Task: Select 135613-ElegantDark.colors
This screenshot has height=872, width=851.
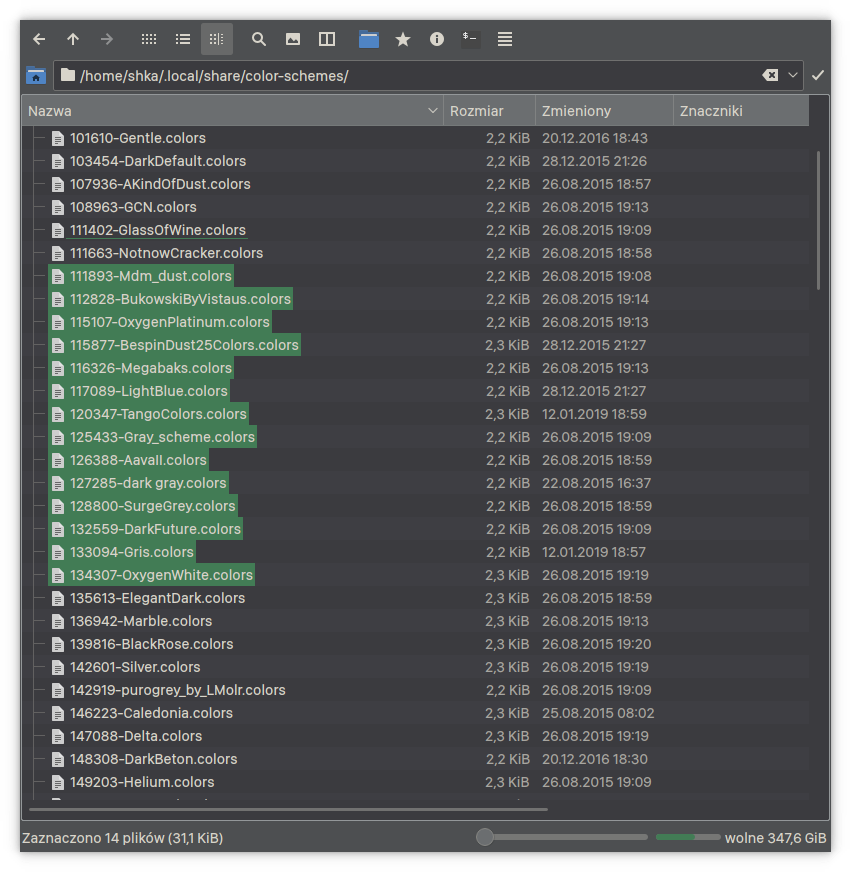Action: 157,598
